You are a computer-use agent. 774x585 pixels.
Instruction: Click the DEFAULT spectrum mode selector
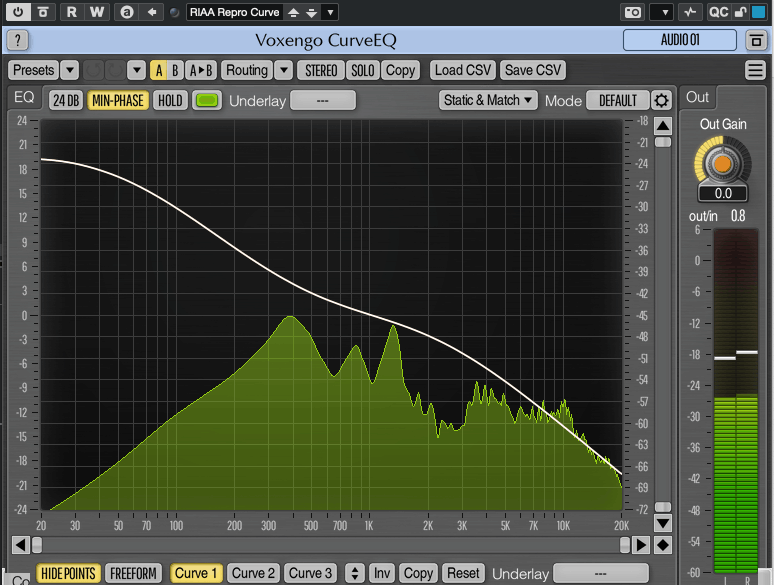coord(618,100)
